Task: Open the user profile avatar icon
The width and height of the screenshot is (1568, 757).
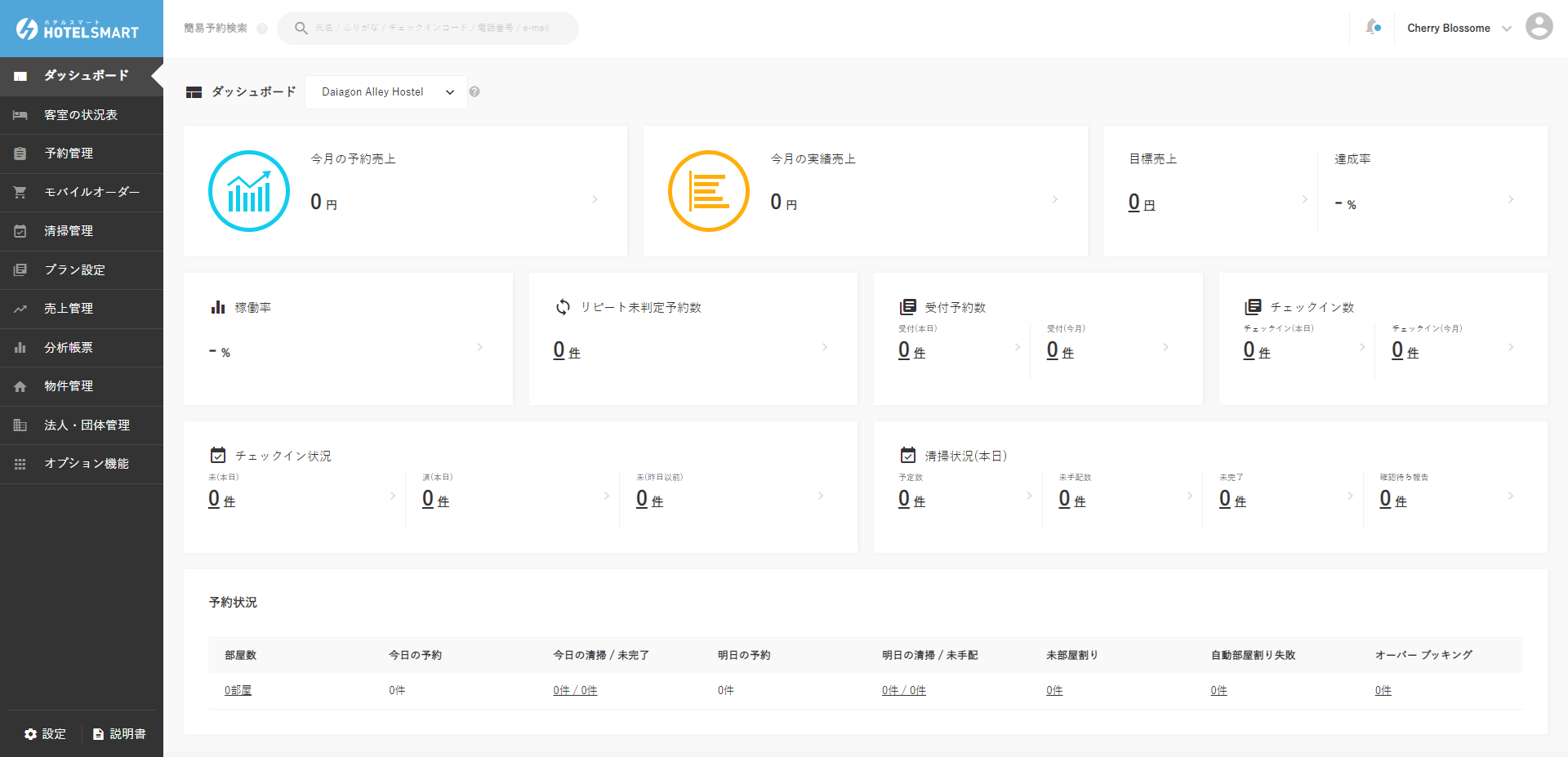Action: pos(1539,27)
